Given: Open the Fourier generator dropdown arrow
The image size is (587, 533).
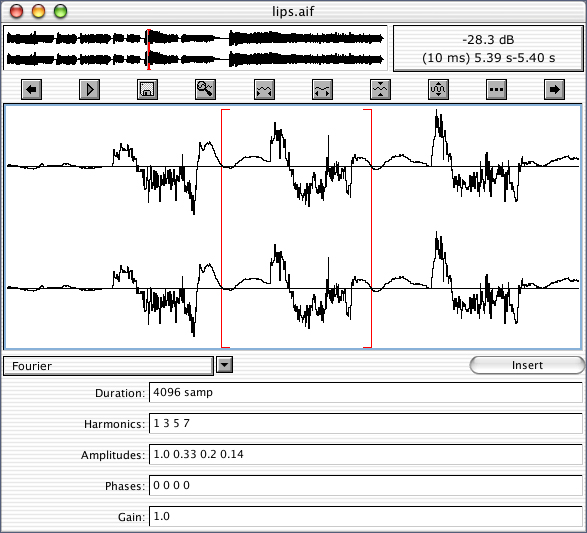Looking at the screenshot, I should (225, 365).
